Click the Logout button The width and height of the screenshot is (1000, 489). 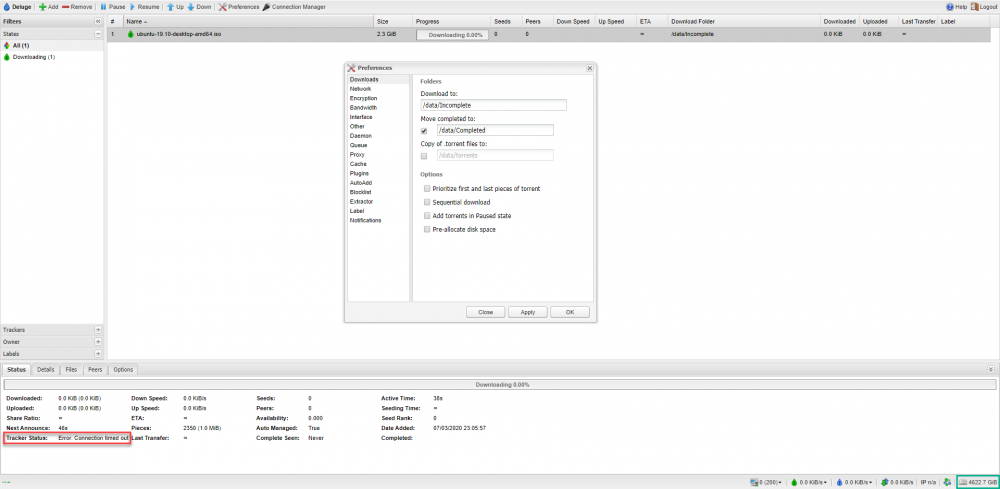click(983, 6)
